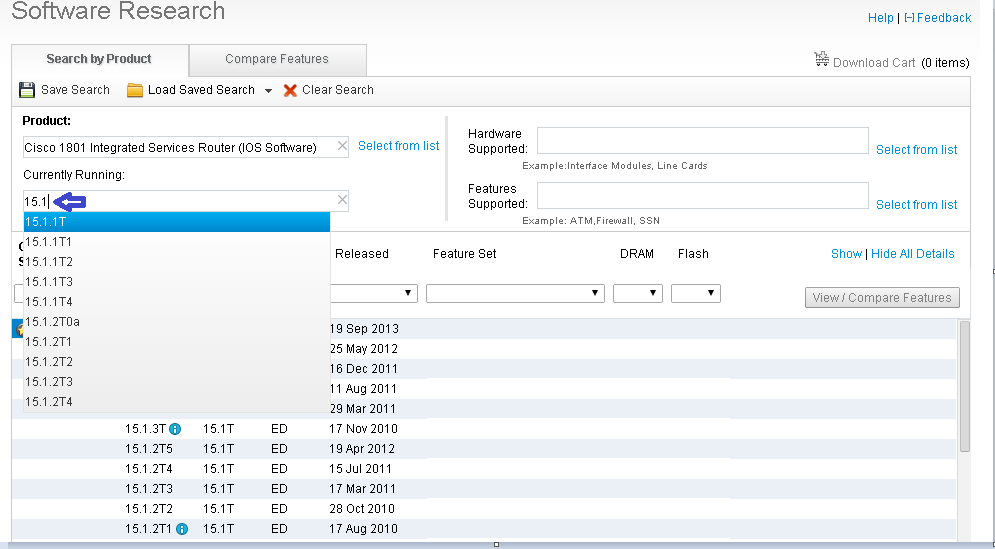
Task: Click Select from list for Hardware Supported
Action: click(x=916, y=150)
